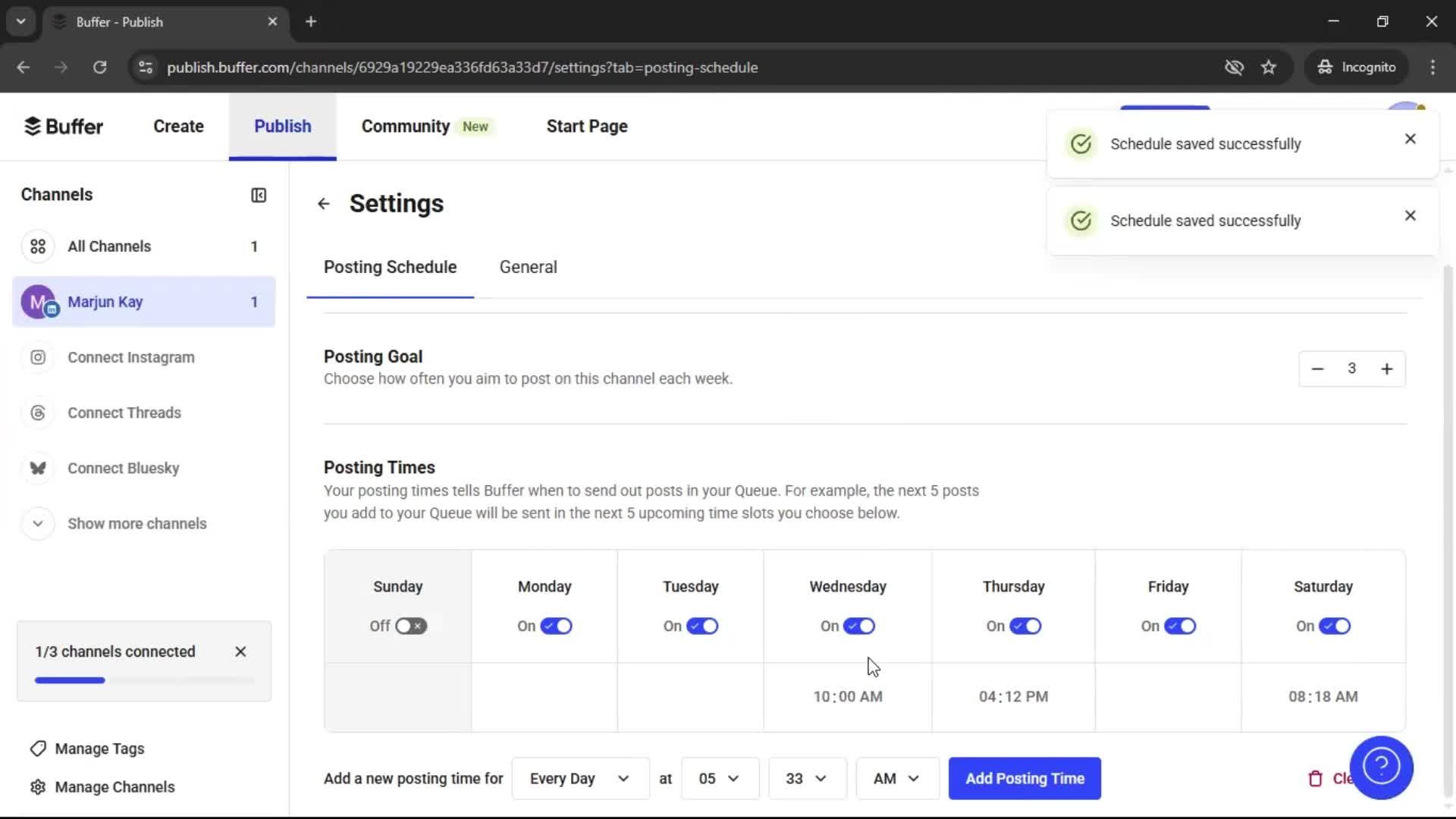1456x819 pixels.
Task: Dismiss the Schedule saved notification
Action: (x=1410, y=139)
